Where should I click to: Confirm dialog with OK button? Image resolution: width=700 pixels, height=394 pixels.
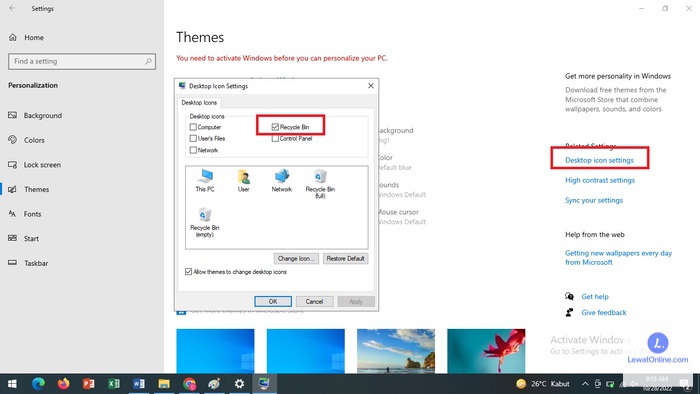[273, 302]
